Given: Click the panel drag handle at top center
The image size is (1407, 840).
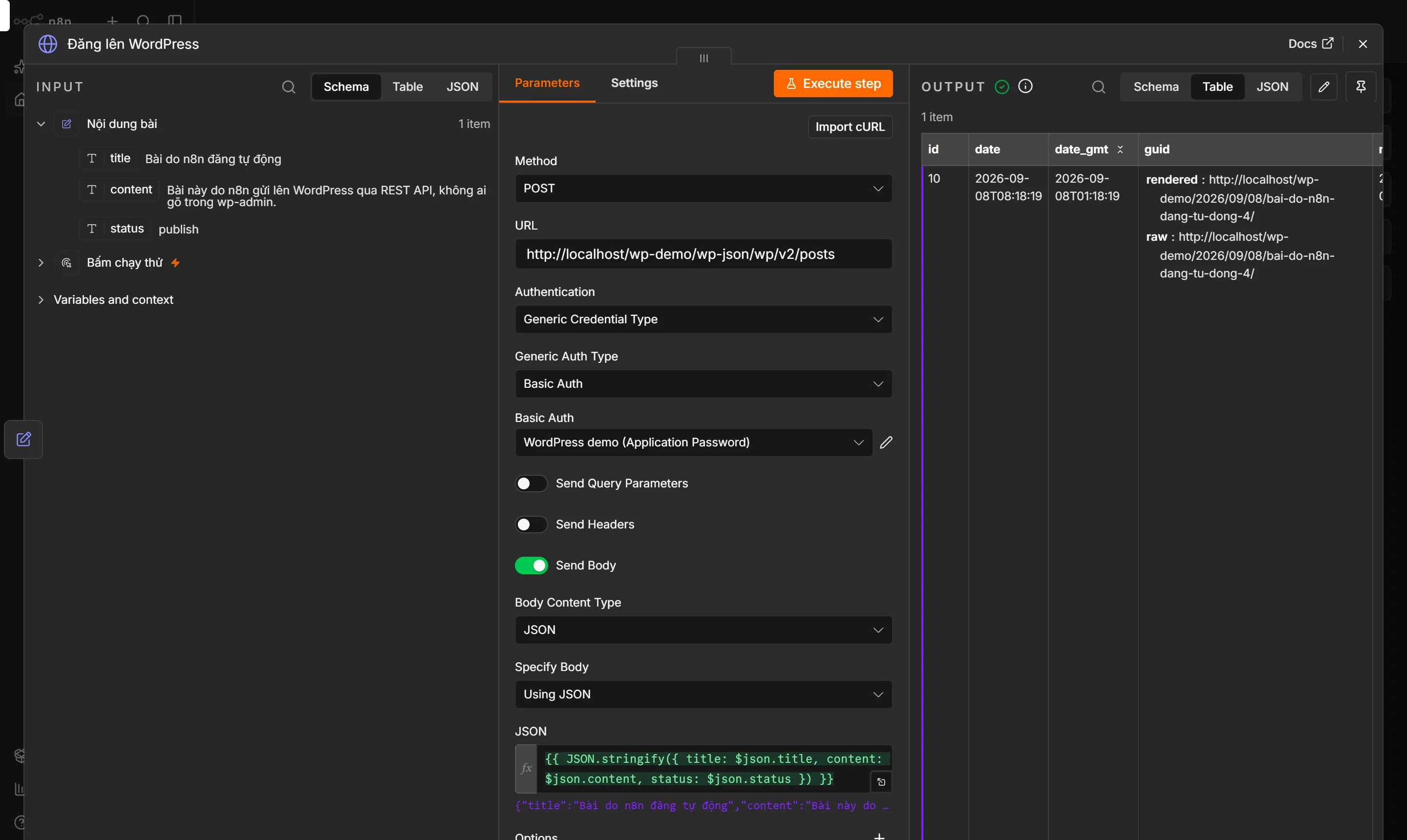Looking at the screenshot, I should pyautogui.click(x=704, y=58).
